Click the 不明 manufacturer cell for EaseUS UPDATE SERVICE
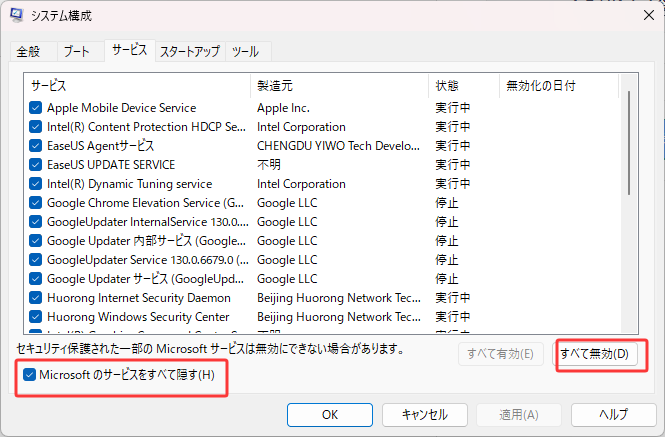 click(x=269, y=165)
